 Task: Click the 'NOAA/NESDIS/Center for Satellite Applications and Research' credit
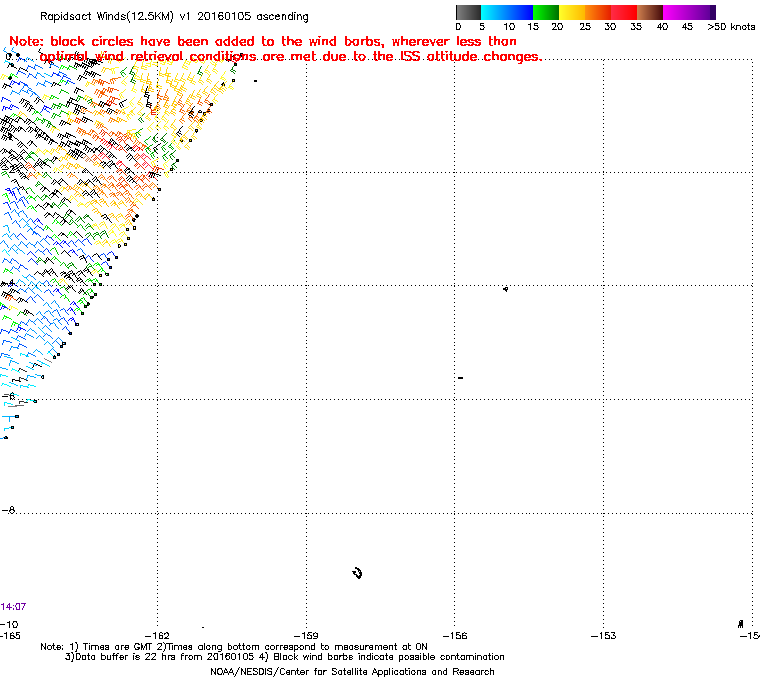pyautogui.click(x=352, y=672)
